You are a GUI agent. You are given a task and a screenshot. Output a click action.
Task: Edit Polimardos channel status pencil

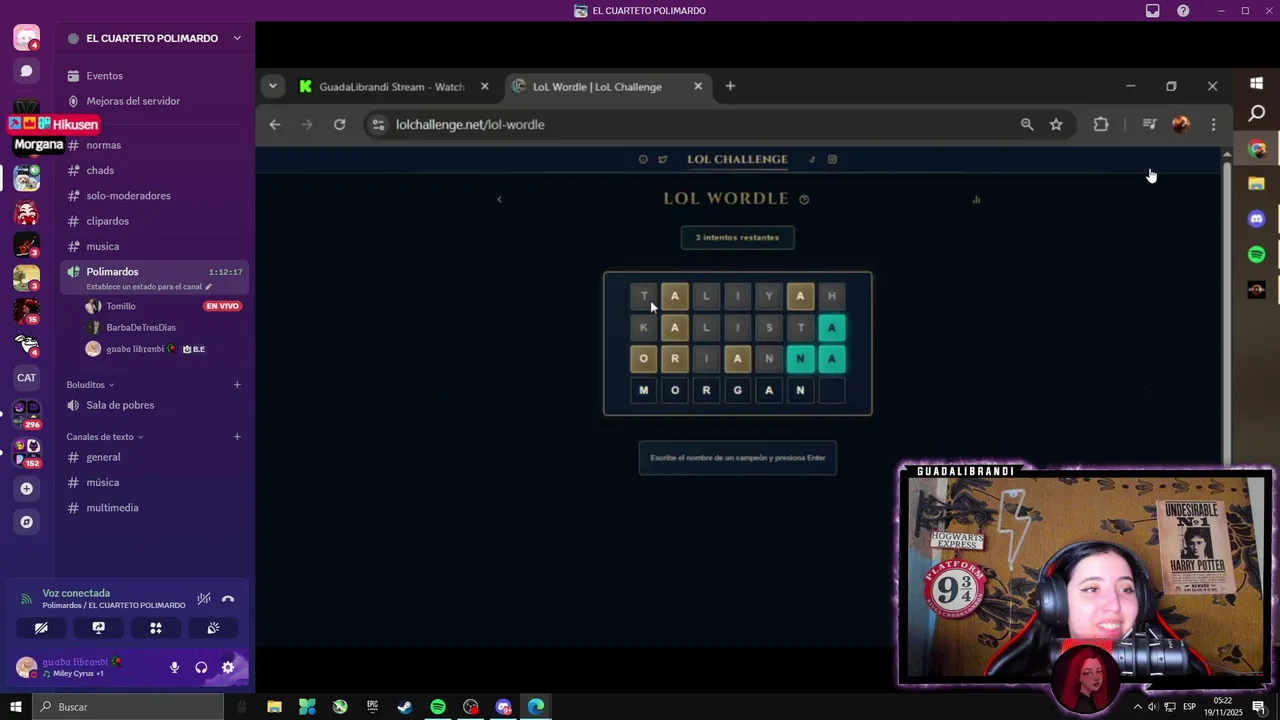(x=208, y=287)
